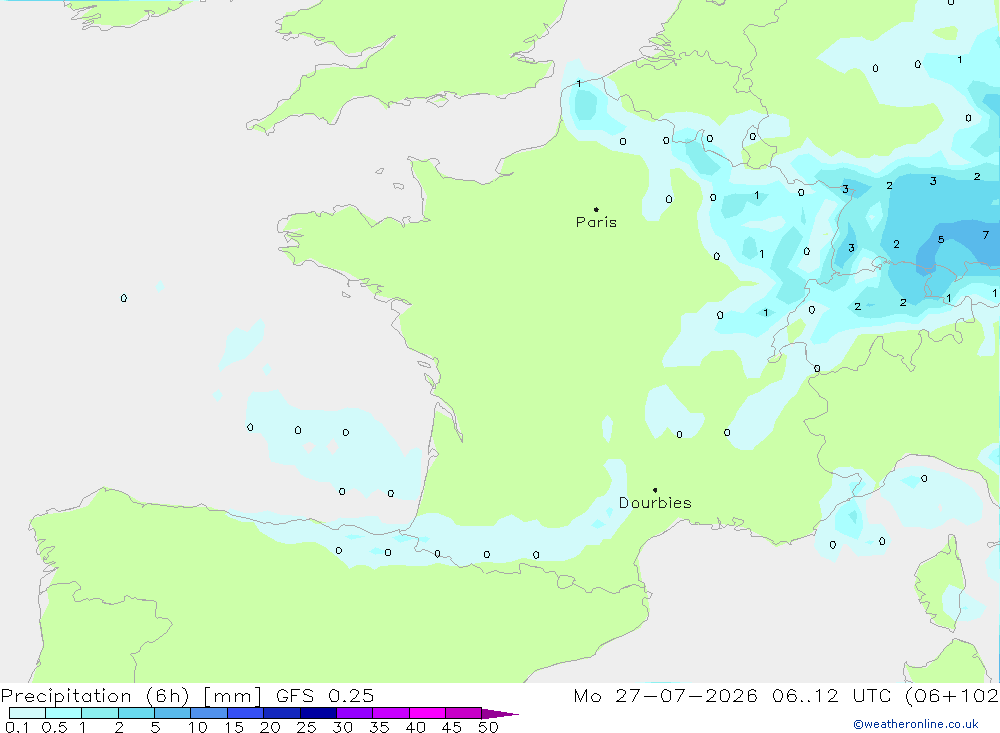
Task: Click the 40 legend scale label
Action: pyautogui.click(x=415, y=727)
